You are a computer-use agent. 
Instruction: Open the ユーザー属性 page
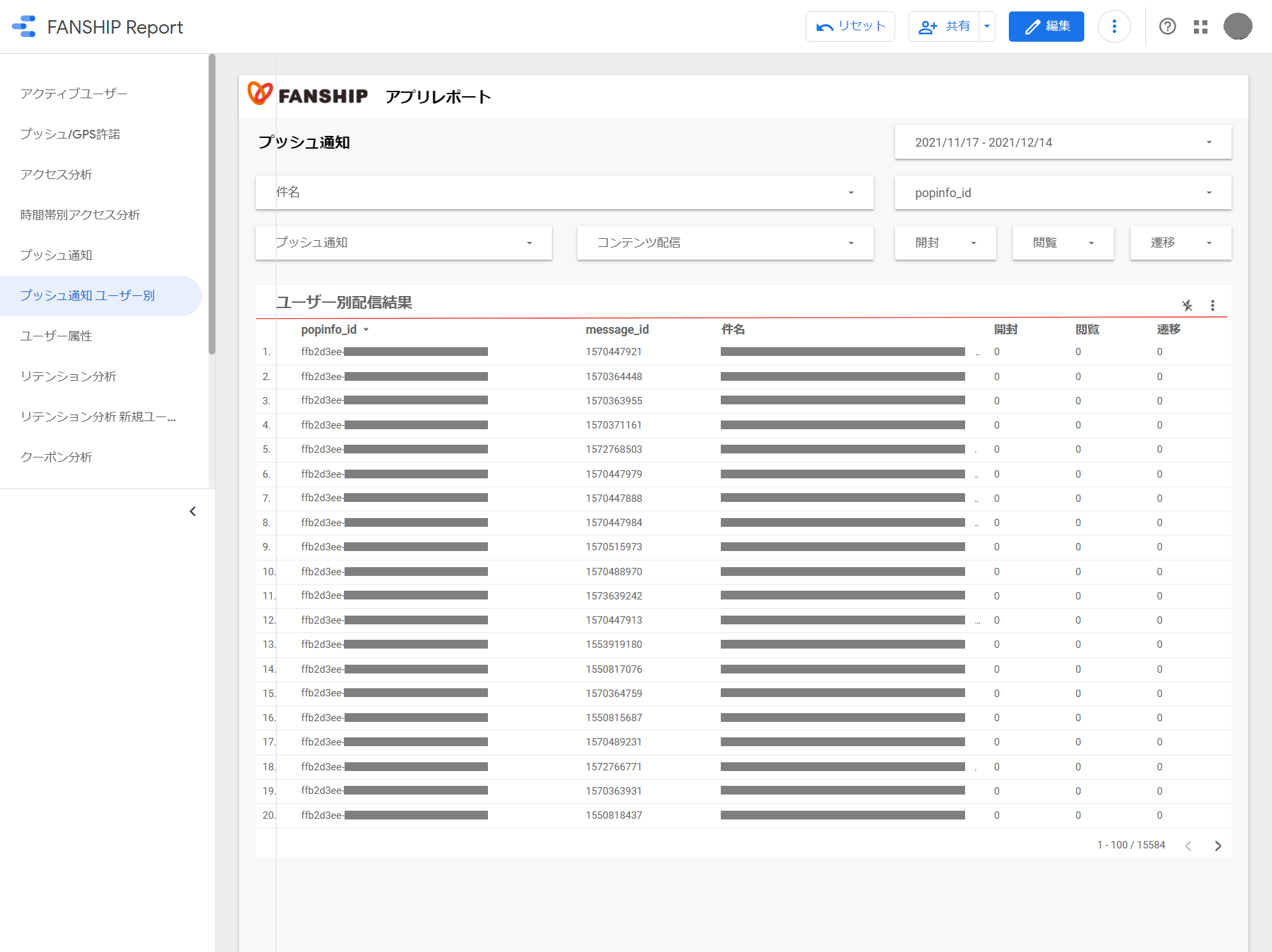101,336
